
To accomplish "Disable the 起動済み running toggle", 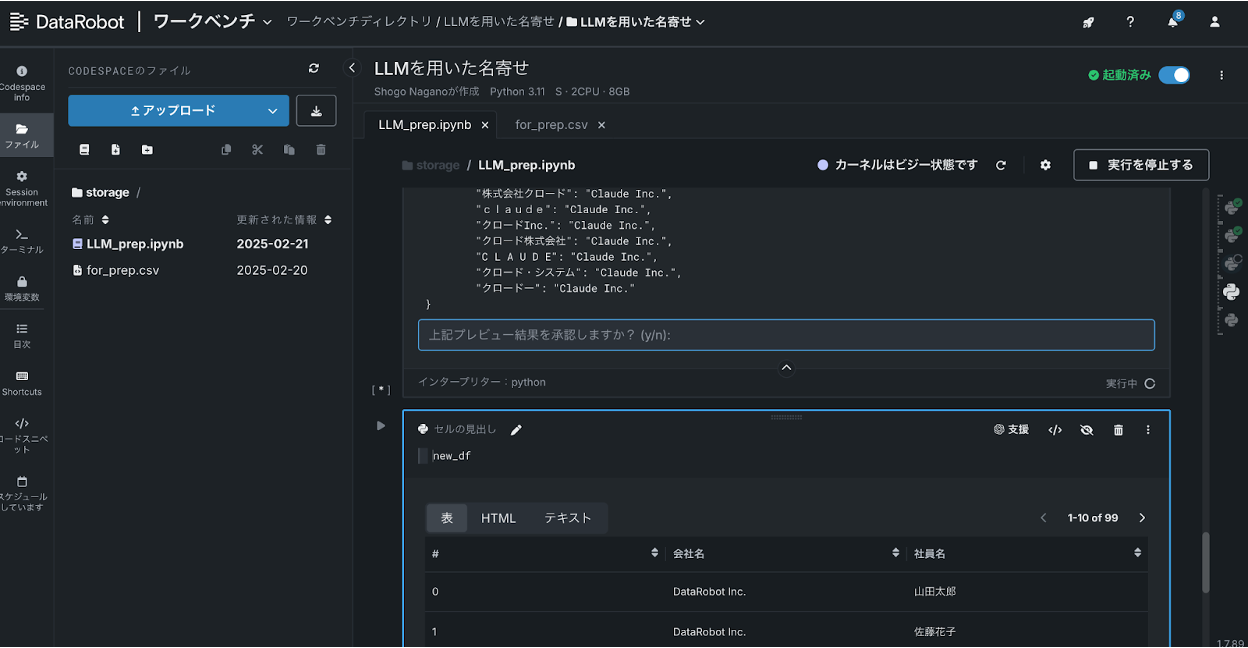I will [x=1174, y=74].
